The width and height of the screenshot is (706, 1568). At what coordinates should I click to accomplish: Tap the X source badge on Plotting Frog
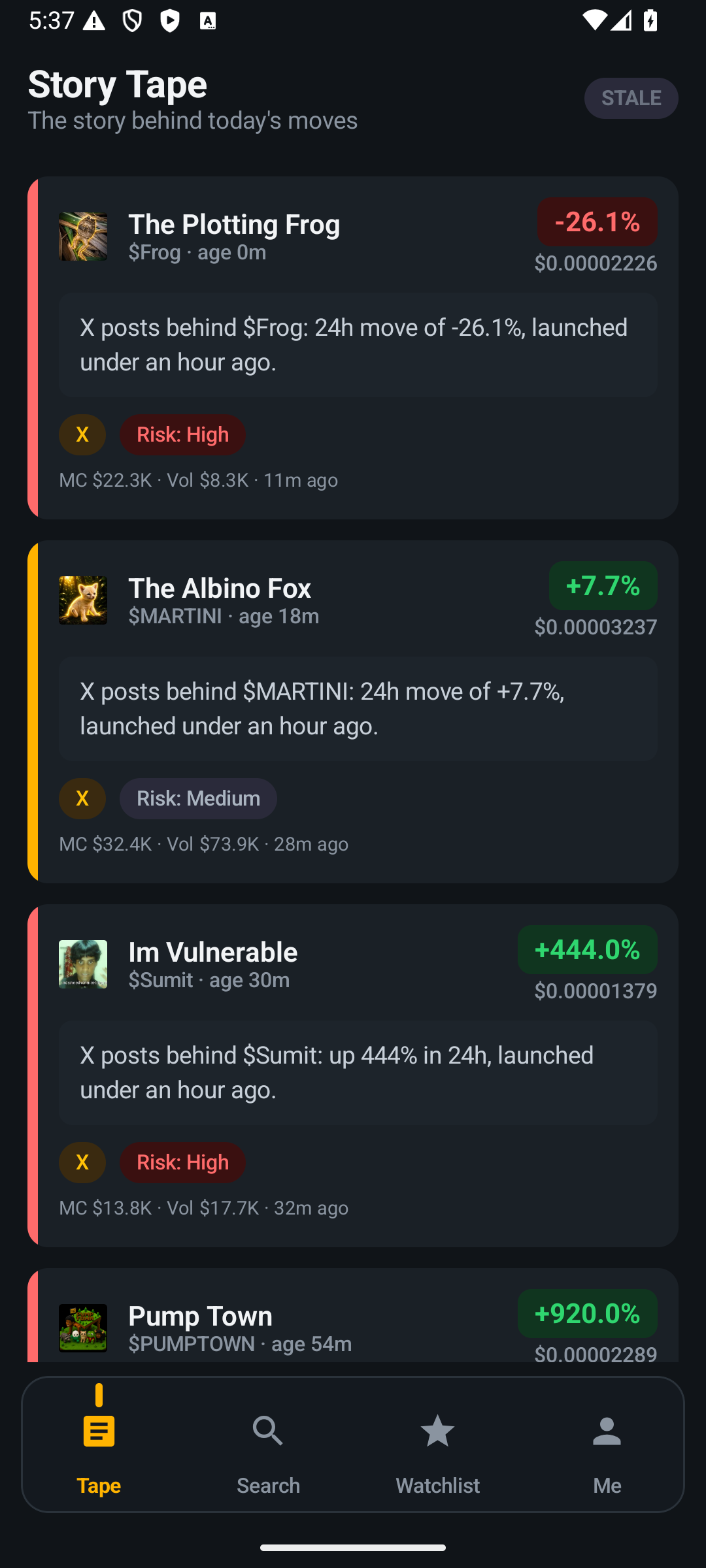[x=82, y=434]
